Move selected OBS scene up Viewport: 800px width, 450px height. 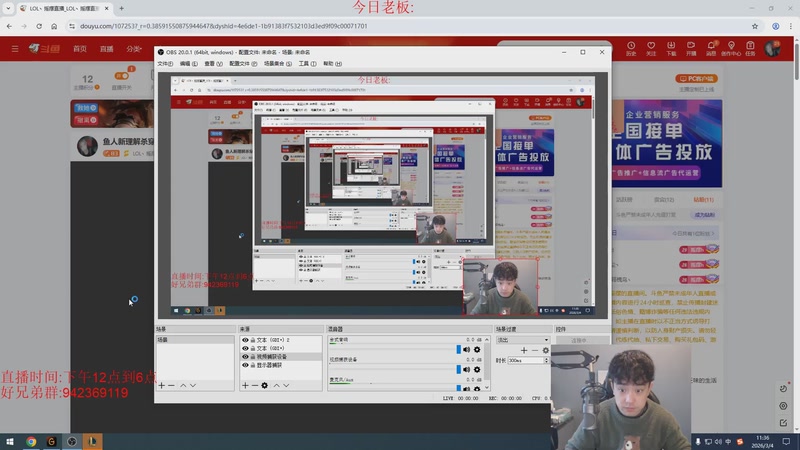pos(183,386)
